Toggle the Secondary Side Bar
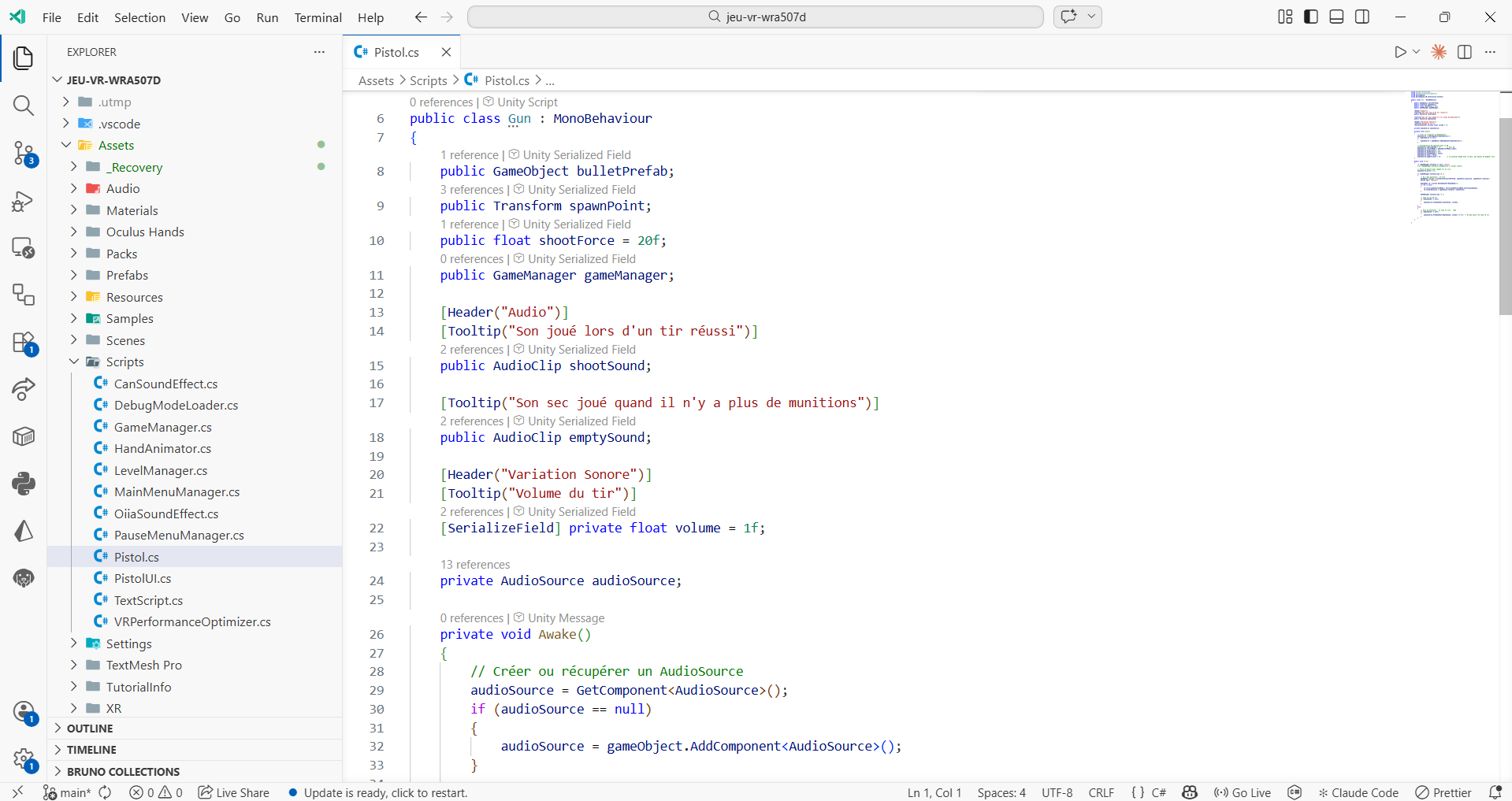 coord(1362,17)
